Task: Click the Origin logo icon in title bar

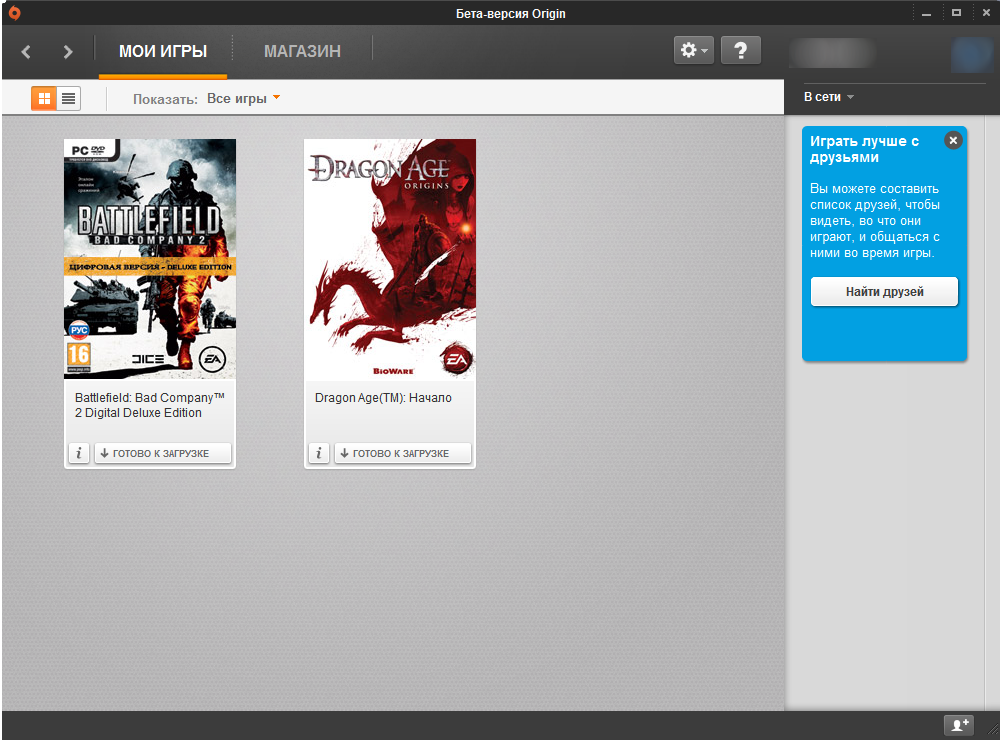Action: pos(14,13)
